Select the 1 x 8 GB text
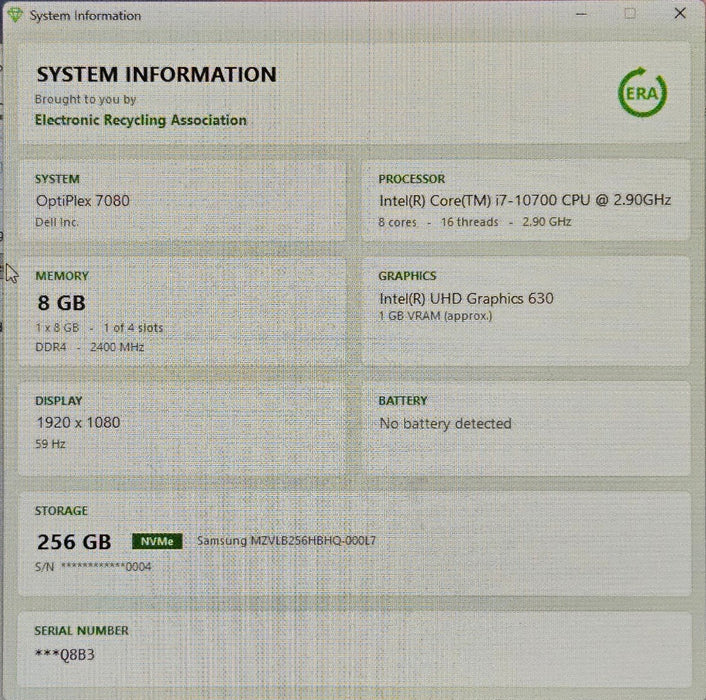This screenshot has width=706, height=700. point(57,328)
